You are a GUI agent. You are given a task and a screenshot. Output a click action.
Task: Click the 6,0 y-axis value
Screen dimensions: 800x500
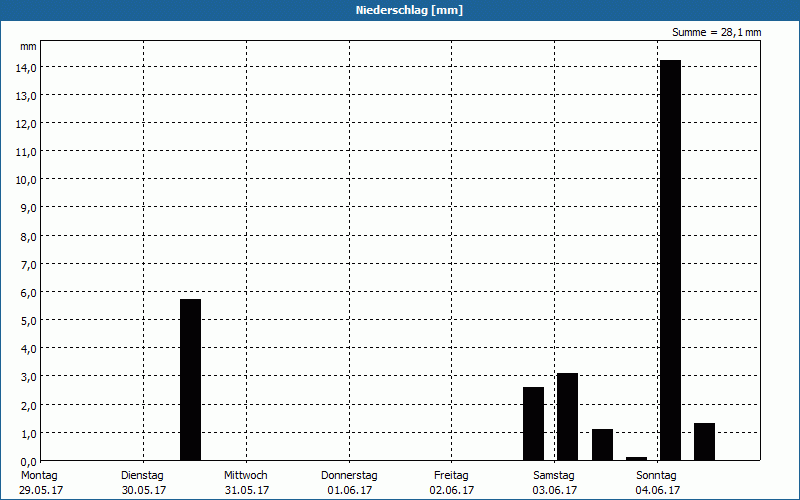pos(28,293)
